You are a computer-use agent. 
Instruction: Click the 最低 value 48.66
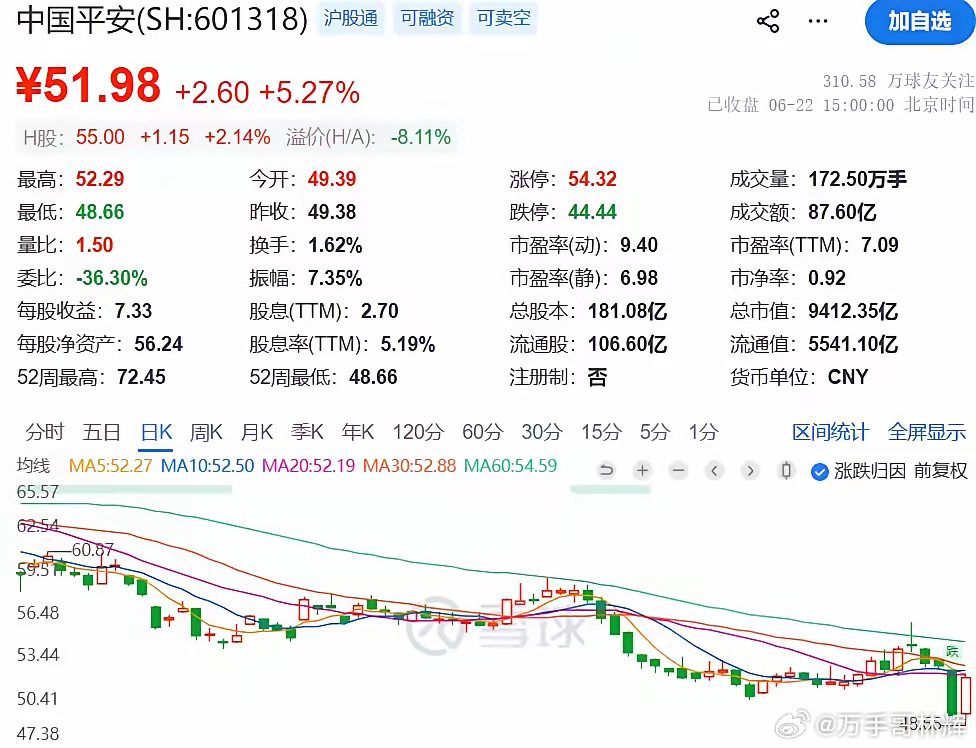point(100,212)
